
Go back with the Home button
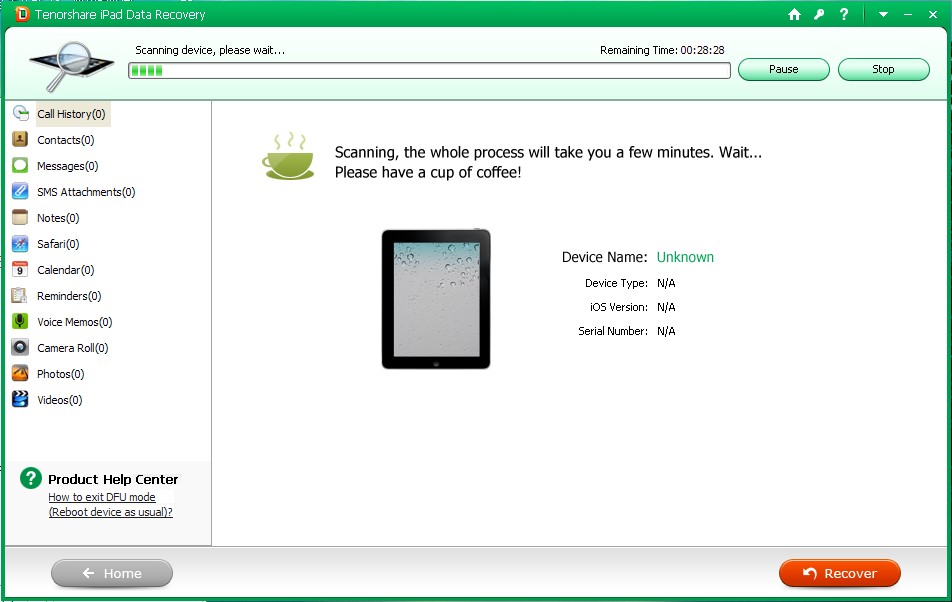[112, 573]
